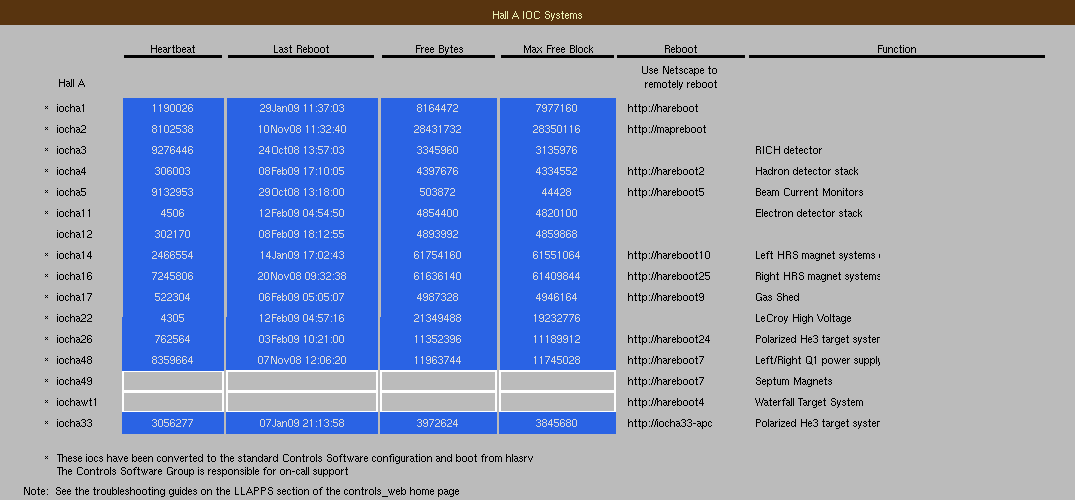The width and height of the screenshot is (1075, 500).
Task: Click the Function column header
Action: (896, 49)
